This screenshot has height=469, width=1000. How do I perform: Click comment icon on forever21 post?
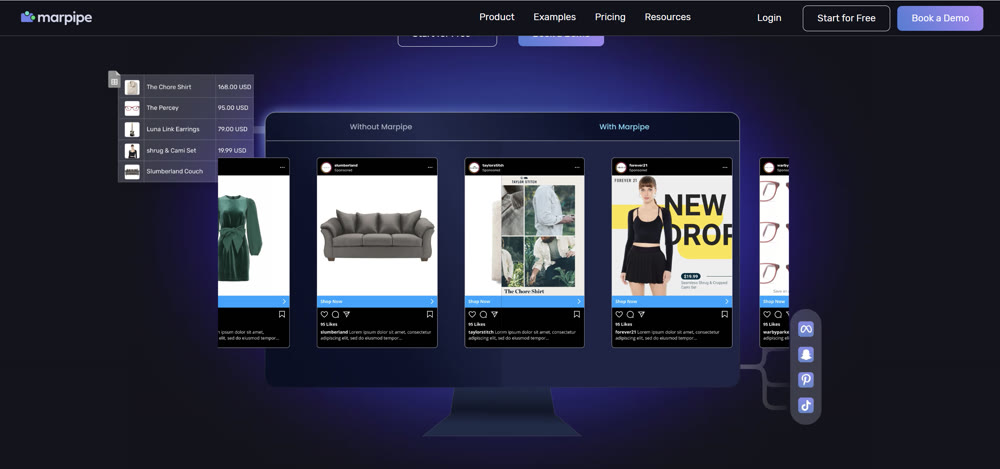[x=630, y=314]
